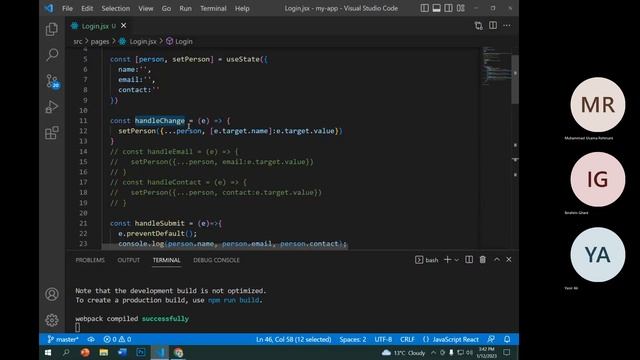Toggle Primary Side Bar visibility
The width and height of the screenshot is (640, 360).
[x=424, y=8]
